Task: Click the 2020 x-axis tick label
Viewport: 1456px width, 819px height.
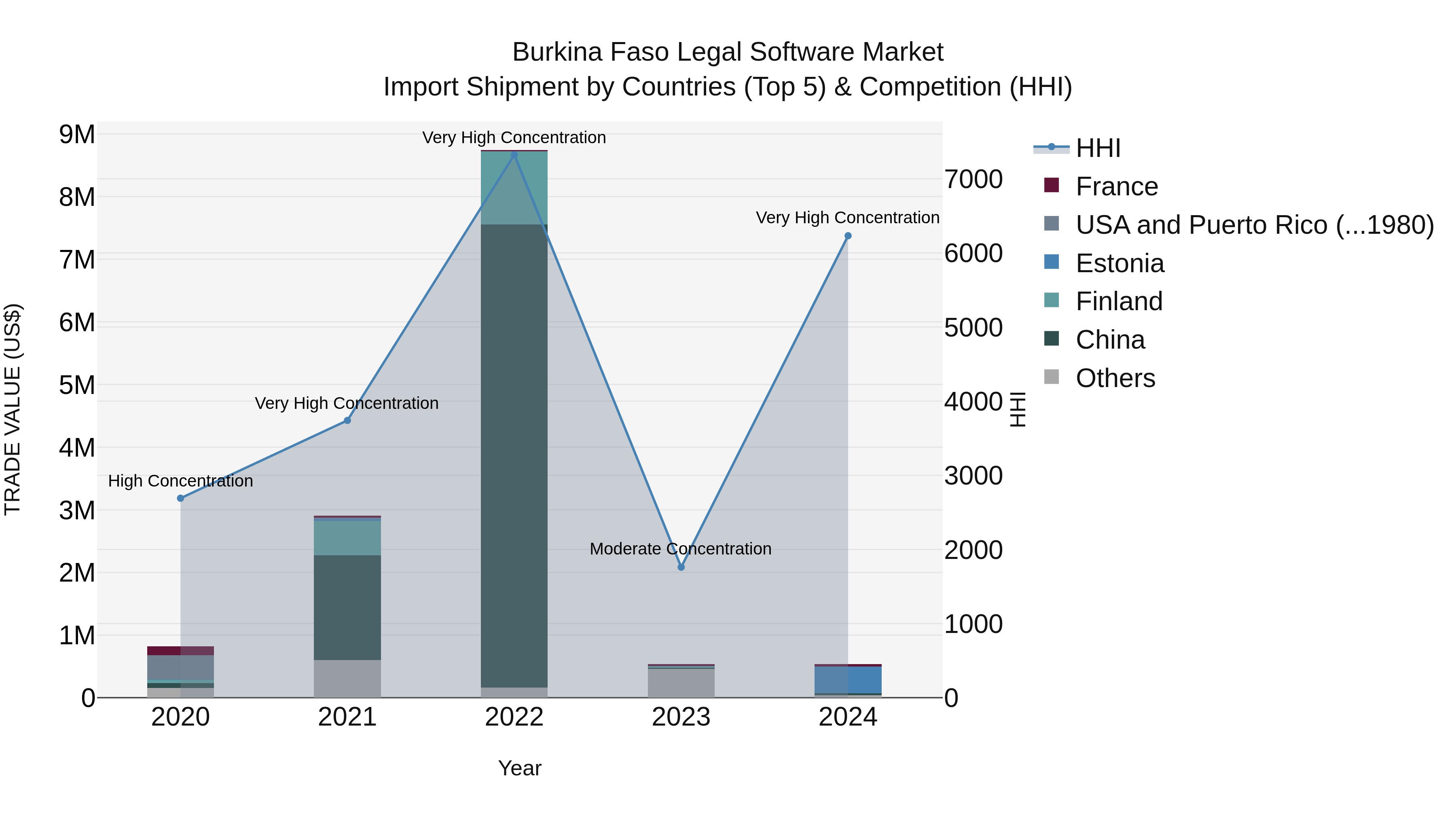Action: 180,717
